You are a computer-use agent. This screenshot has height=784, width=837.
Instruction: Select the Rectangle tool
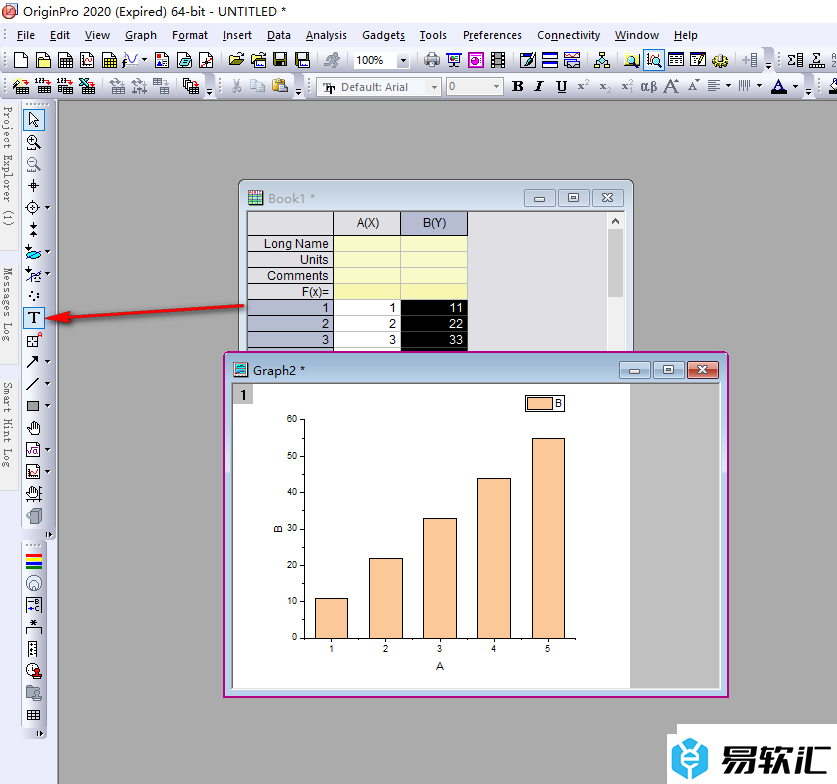tap(33, 406)
